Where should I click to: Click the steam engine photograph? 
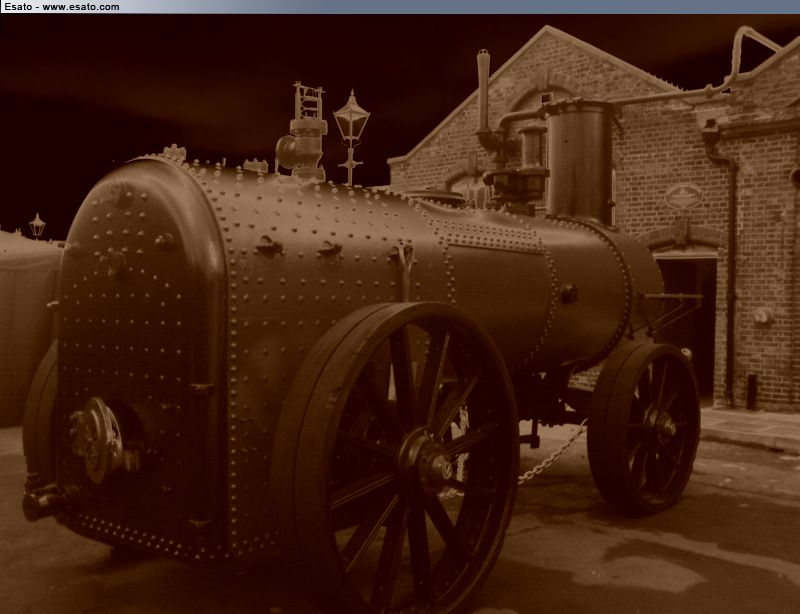[400, 314]
